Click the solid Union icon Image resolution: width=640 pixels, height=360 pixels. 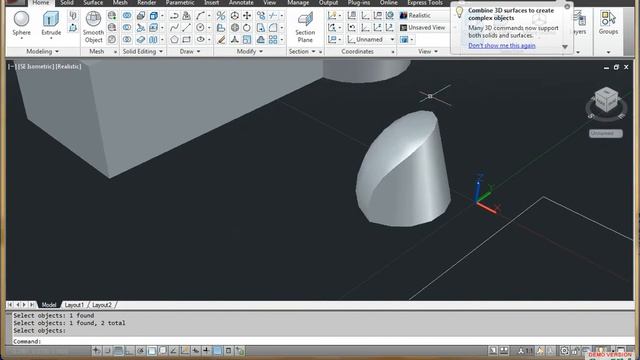point(127,16)
